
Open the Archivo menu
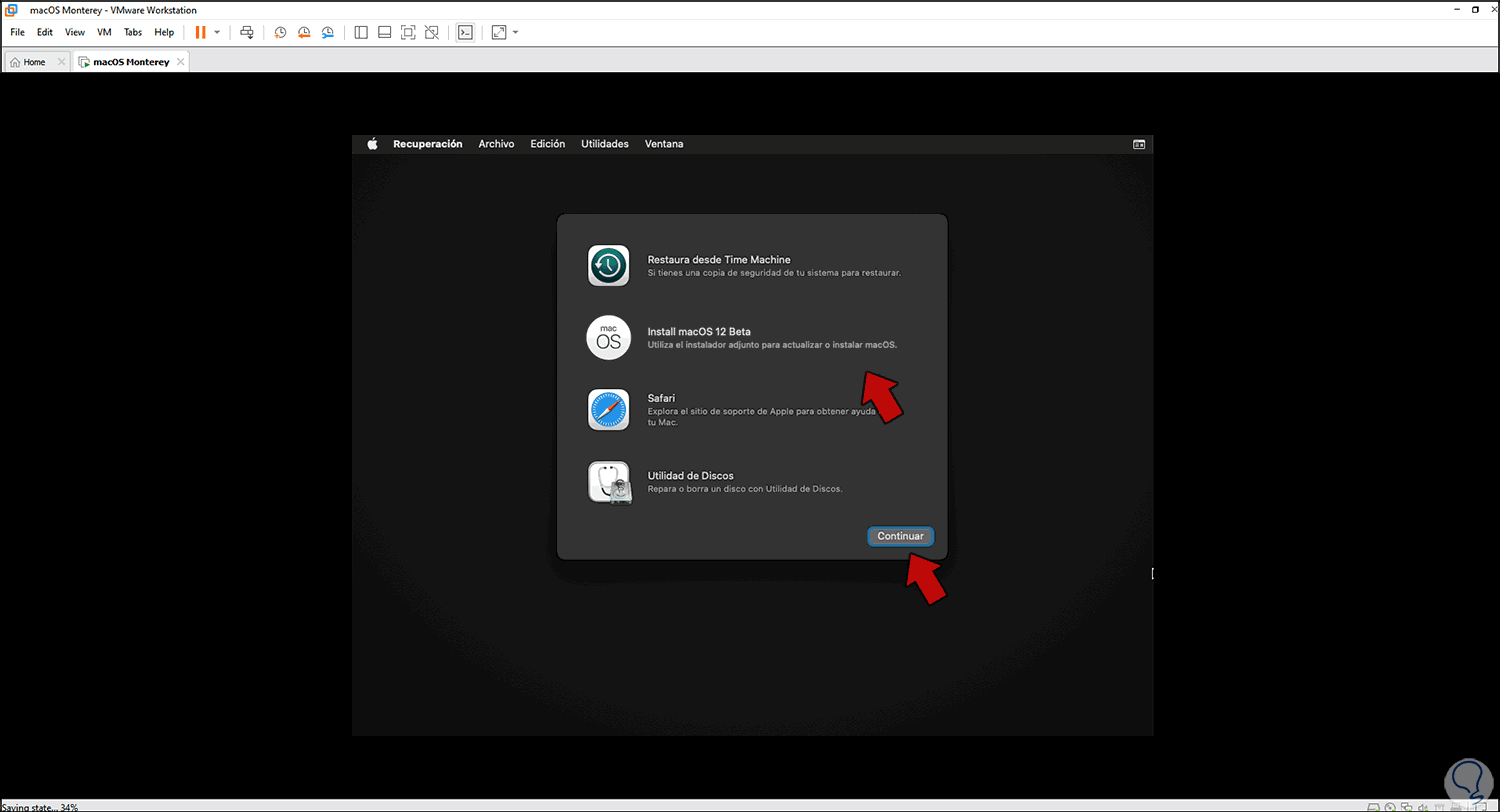(496, 144)
